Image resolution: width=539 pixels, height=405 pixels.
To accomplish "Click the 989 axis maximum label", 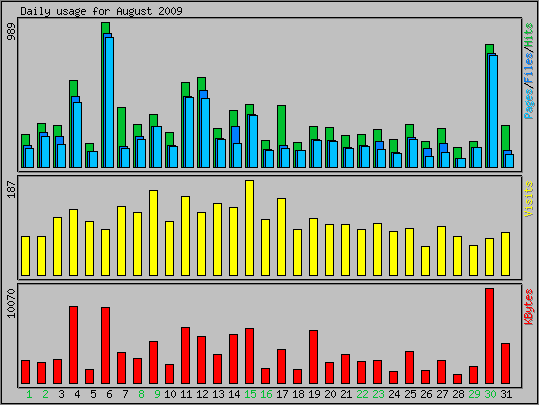I will [x=11, y=32].
